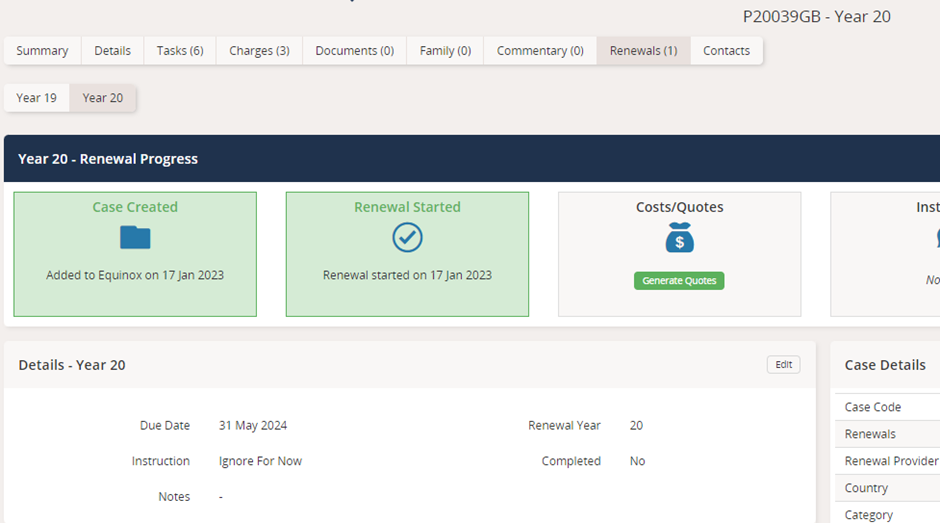
Task: Click the Renewal Year value 20
Action: [x=636, y=425]
